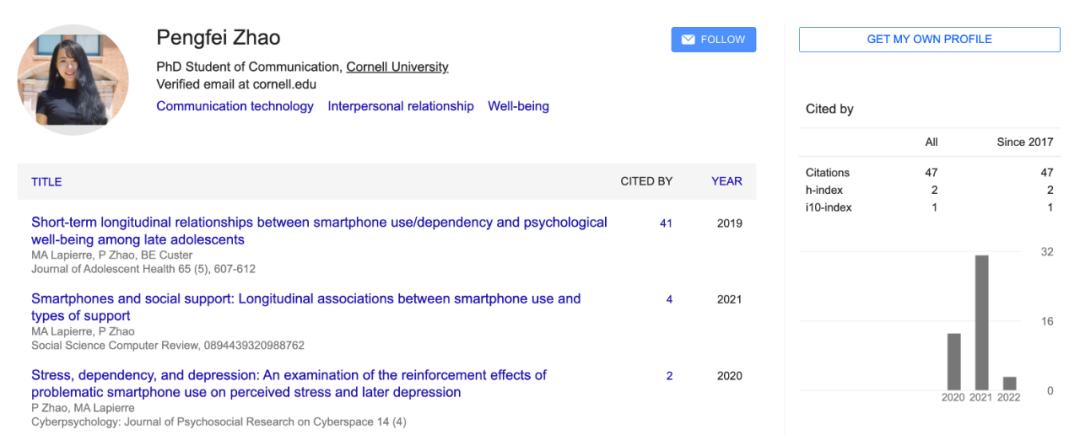Click the 2022 bar in citations chart
Screen dimensions: 1080x435
(x=1009, y=383)
